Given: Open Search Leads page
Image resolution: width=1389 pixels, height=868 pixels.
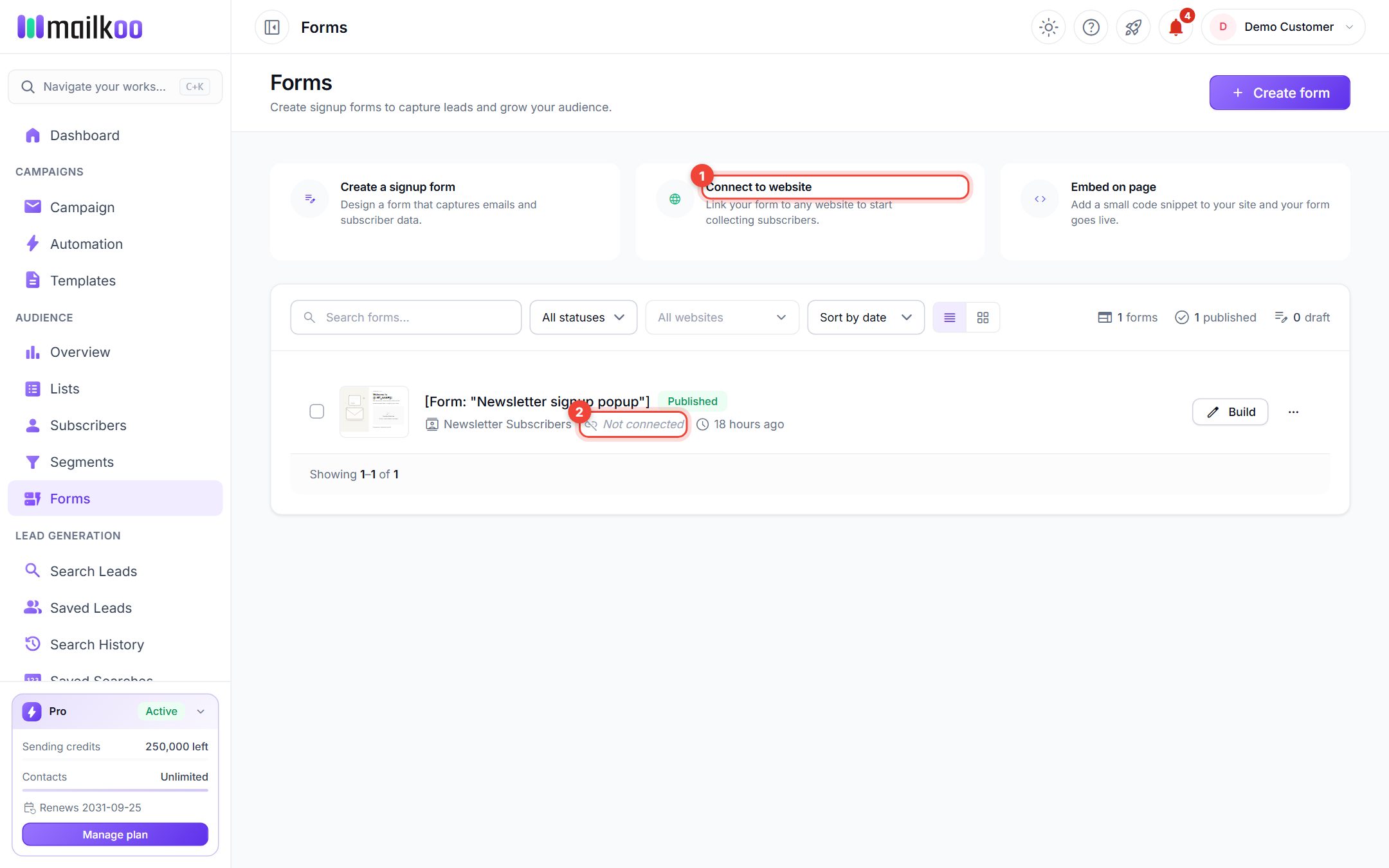Looking at the screenshot, I should pyautogui.click(x=115, y=571).
